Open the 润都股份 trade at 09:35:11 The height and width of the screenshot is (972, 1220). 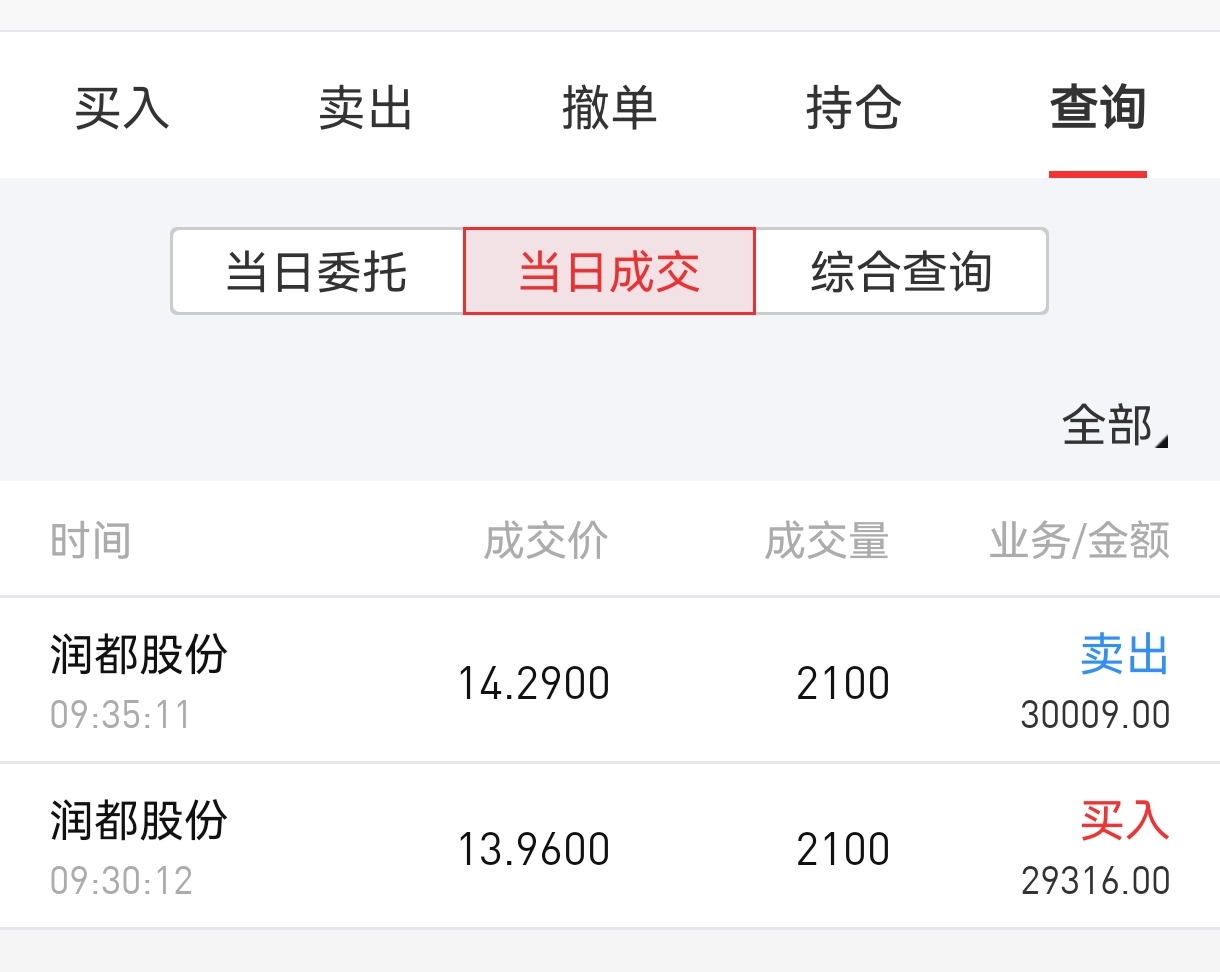140,680
